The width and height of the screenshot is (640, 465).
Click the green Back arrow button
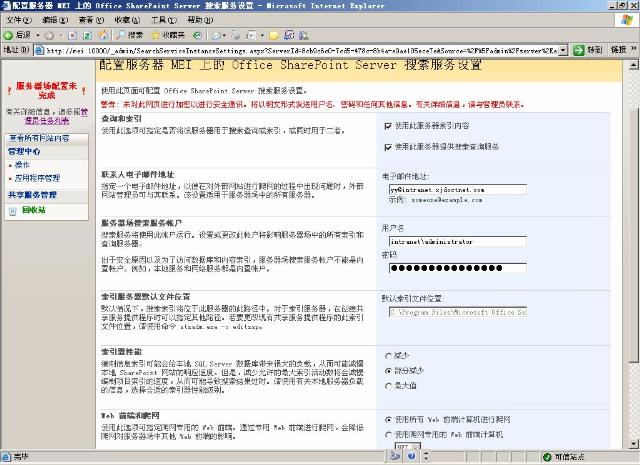coord(8,36)
